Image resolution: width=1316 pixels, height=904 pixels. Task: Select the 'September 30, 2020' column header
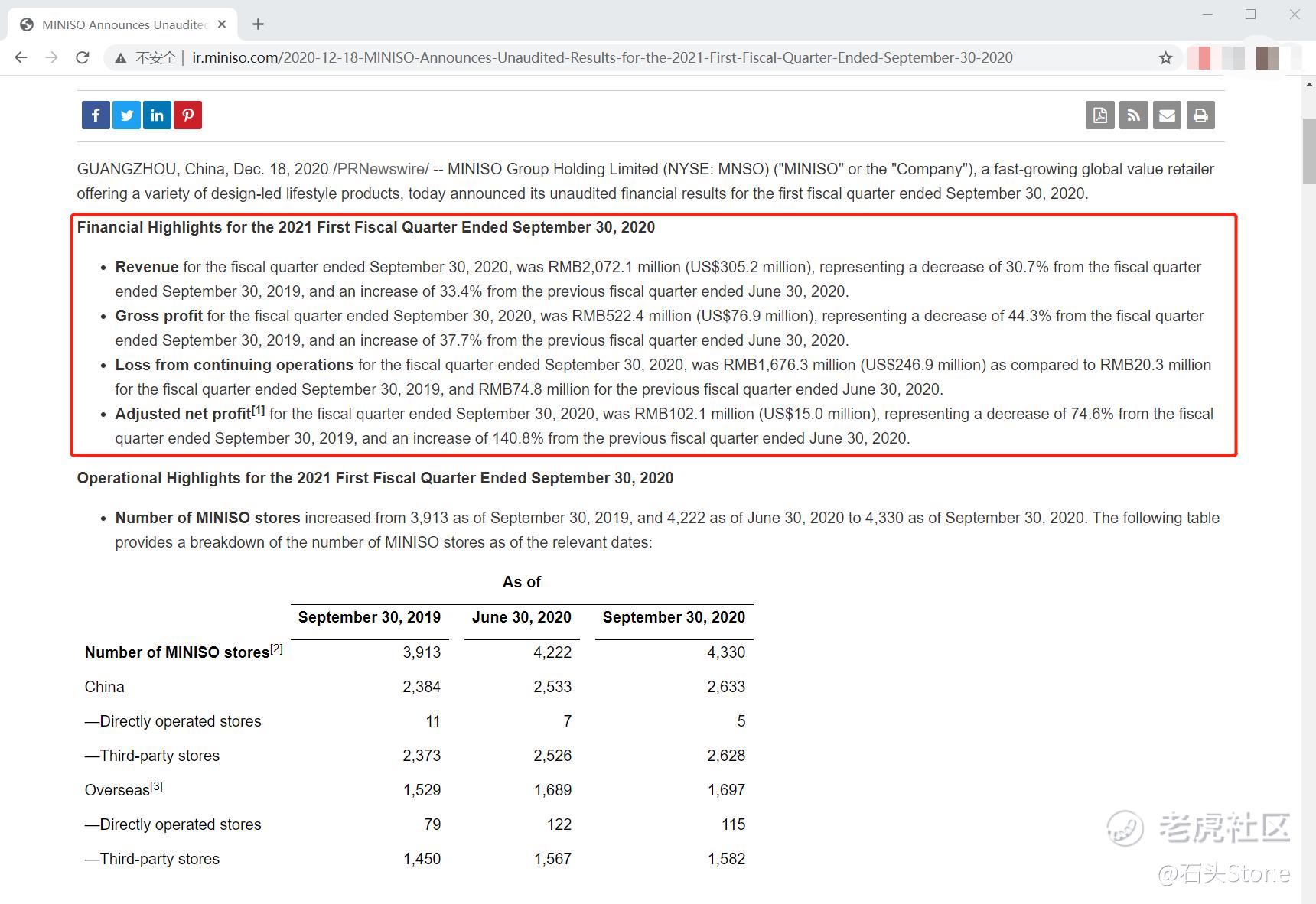(674, 617)
